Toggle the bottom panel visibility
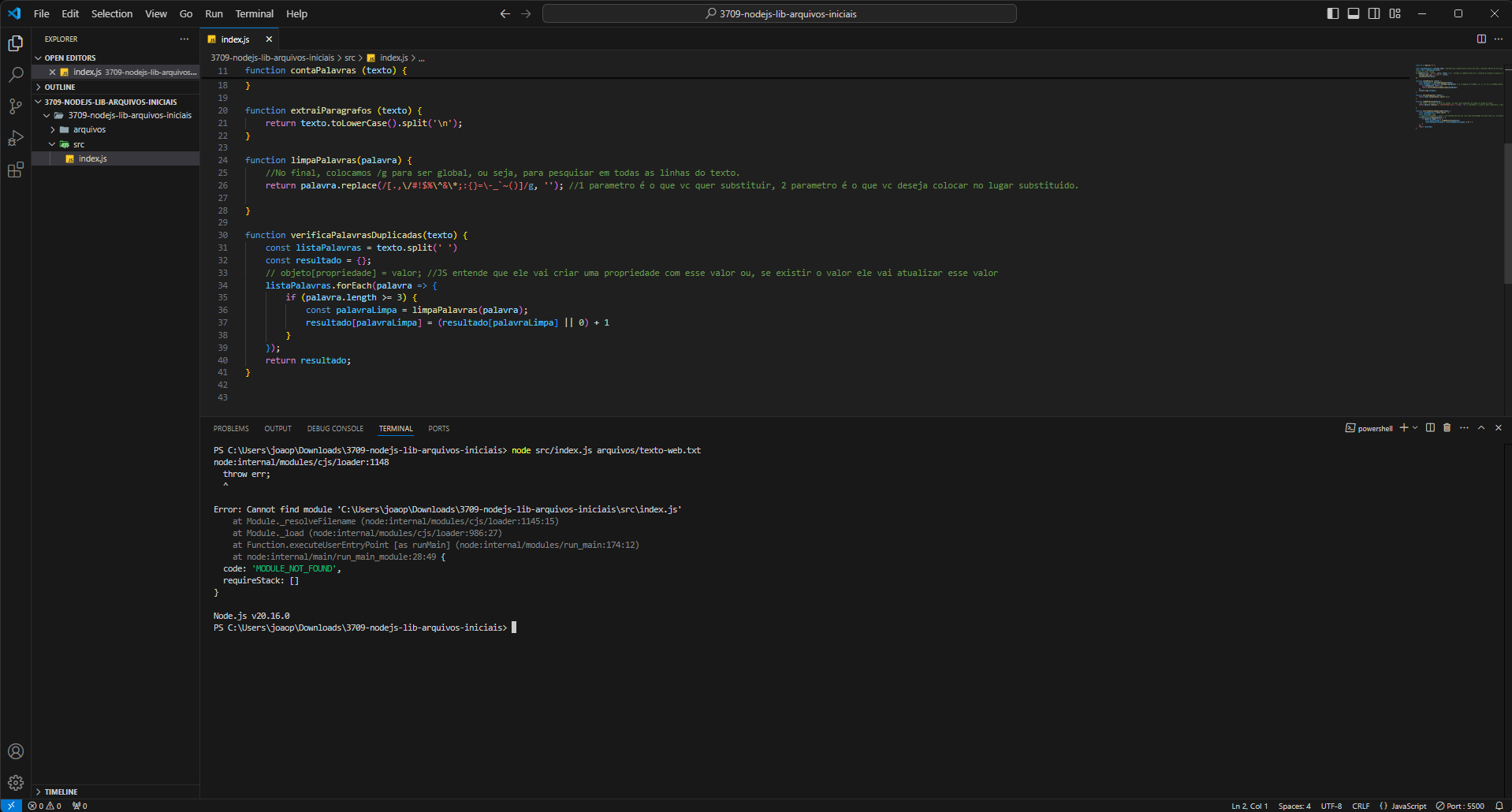The width and height of the screenshot is (1512, 812). (1354, 13)
